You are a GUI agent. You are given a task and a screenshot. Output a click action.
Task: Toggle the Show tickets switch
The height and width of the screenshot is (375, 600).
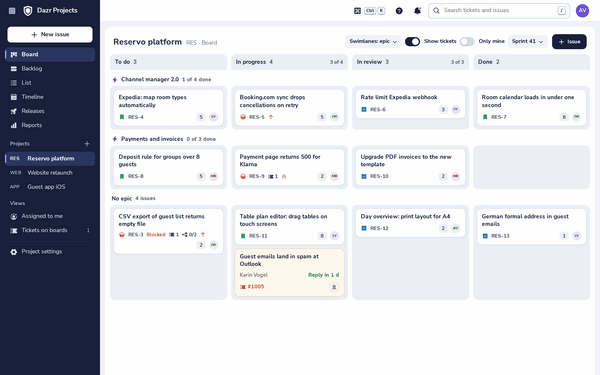click(412, 42)
